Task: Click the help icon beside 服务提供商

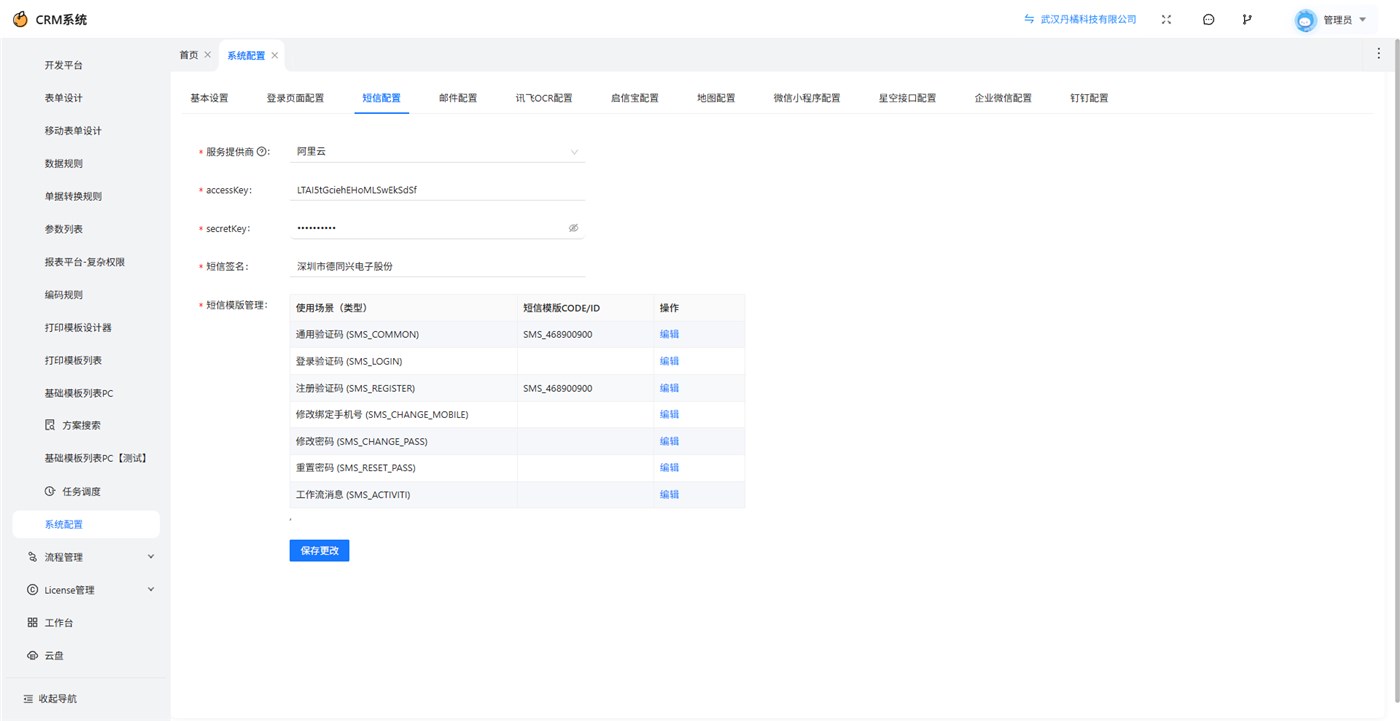Action: [x=262, y=152]
